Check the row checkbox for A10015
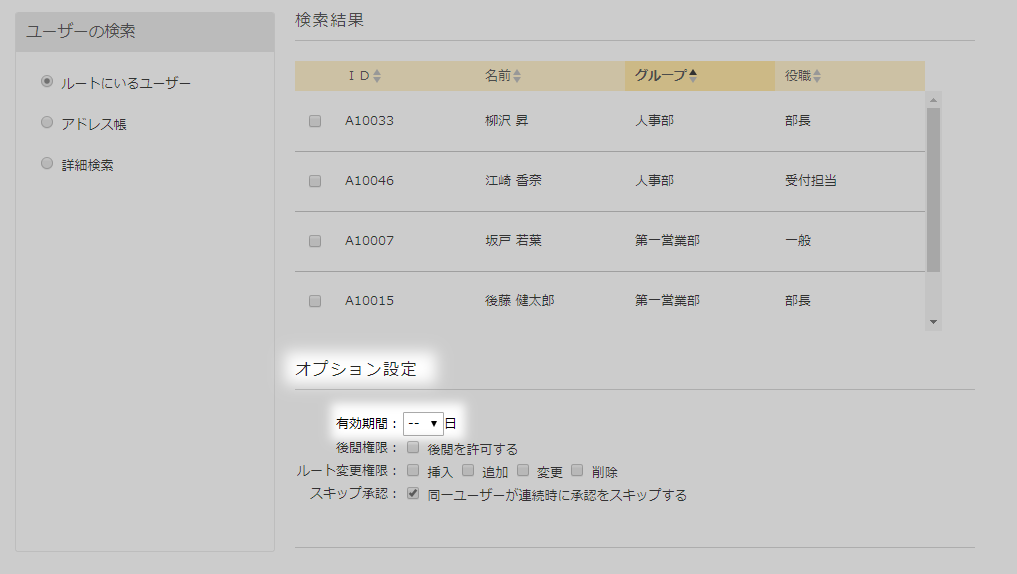This screenshot has width=1017, height=574. click(x=315, y=301)
